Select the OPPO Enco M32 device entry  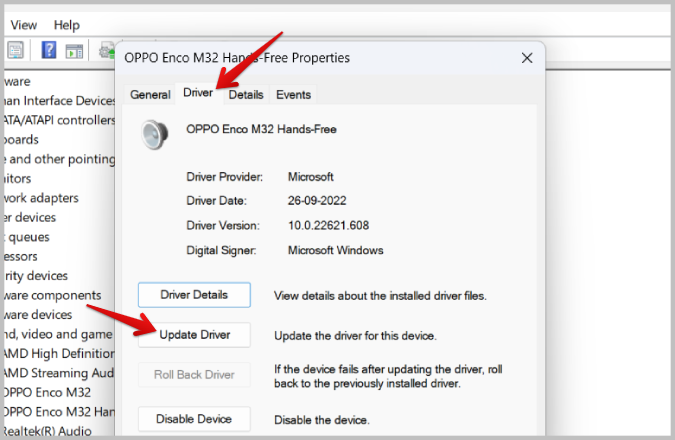[47, 392]
